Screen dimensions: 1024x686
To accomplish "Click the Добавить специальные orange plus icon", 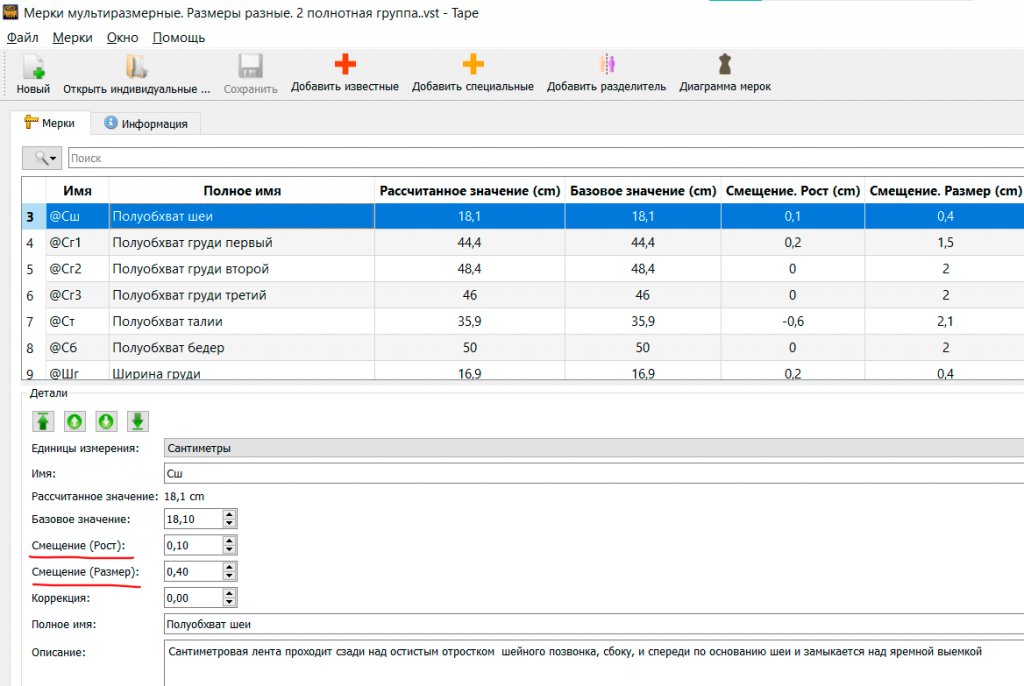I will pyautogui.click(x=472, y=66).
